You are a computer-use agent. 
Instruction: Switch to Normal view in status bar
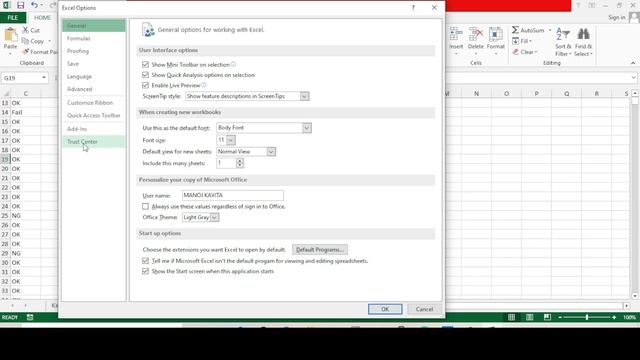[x=511, y=317]
